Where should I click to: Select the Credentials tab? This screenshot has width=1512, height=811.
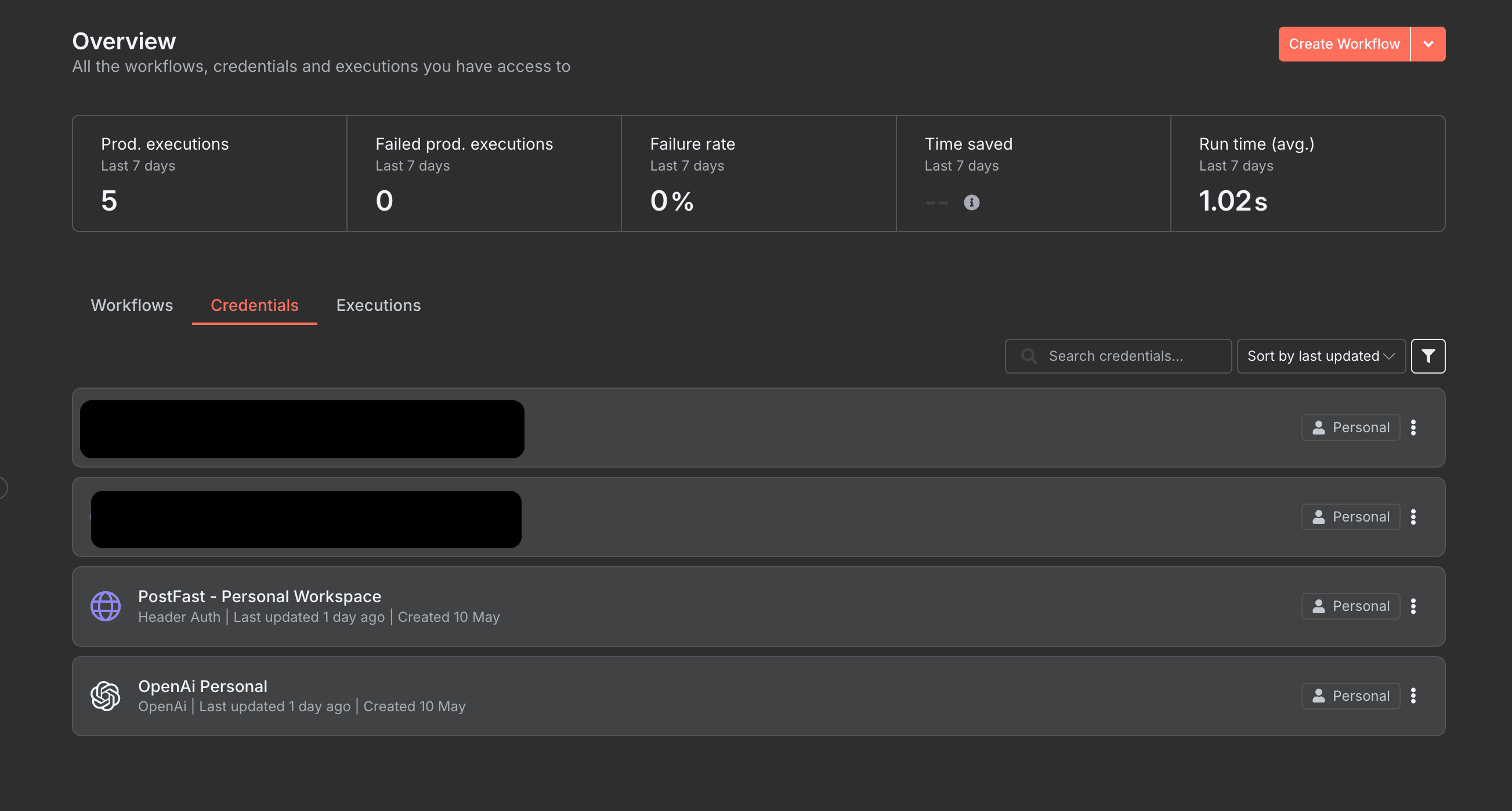(255, 305)
